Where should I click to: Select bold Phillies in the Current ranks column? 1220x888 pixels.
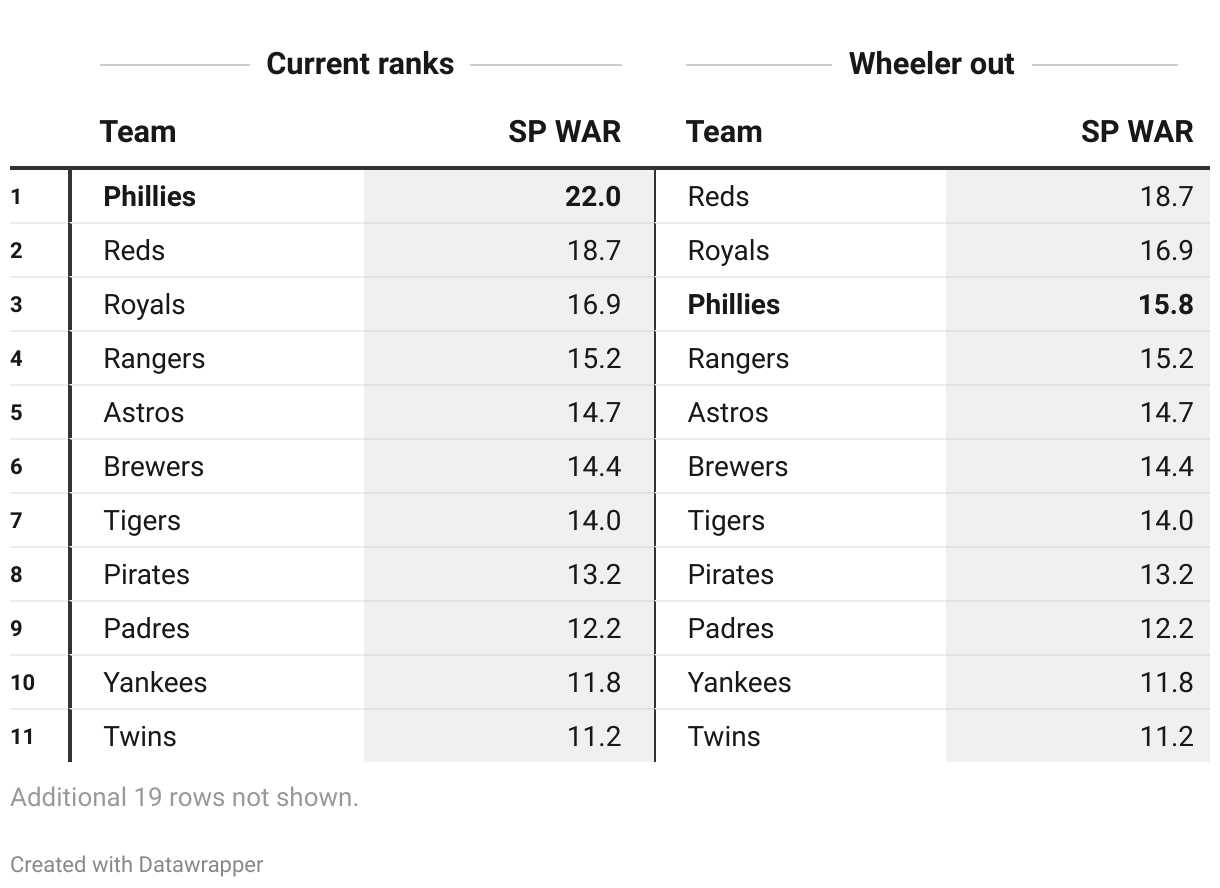150,196
